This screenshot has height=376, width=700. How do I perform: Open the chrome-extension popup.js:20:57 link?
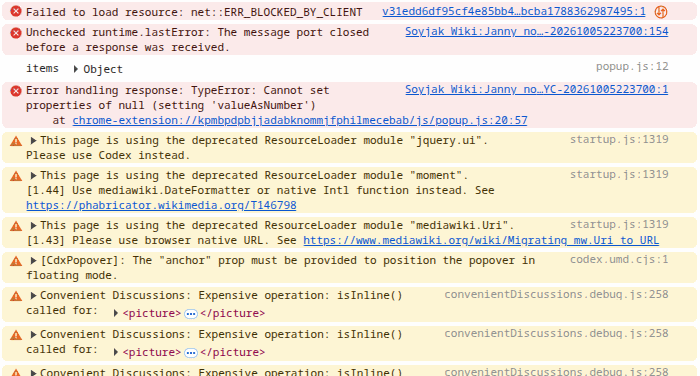coord(300,121)
